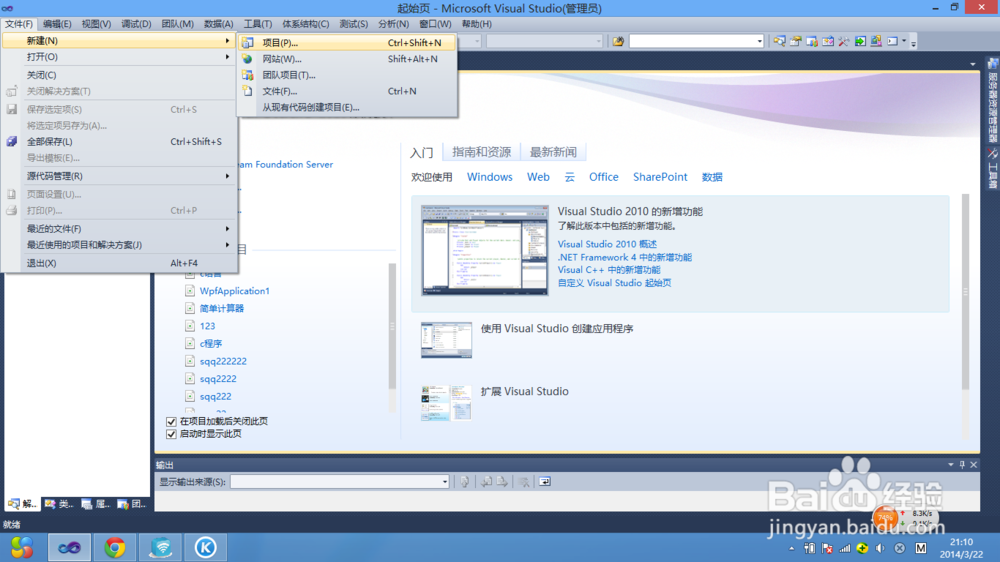1000x562 pixels.
Task: Switch to the 最新新闻 tab
Action: point(553,152)
